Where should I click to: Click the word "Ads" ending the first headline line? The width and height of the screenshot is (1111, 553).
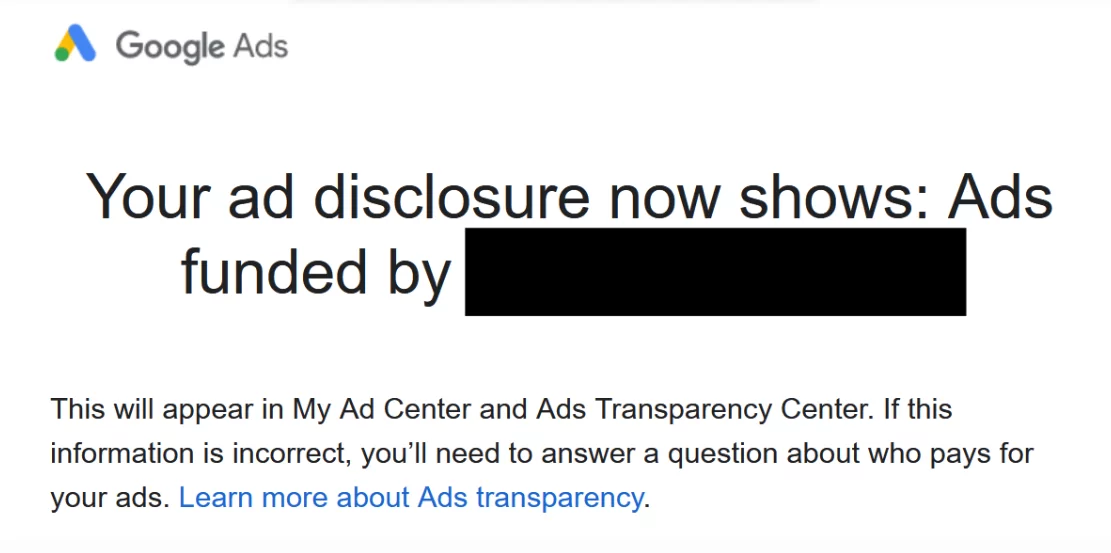click(1000, 196)
